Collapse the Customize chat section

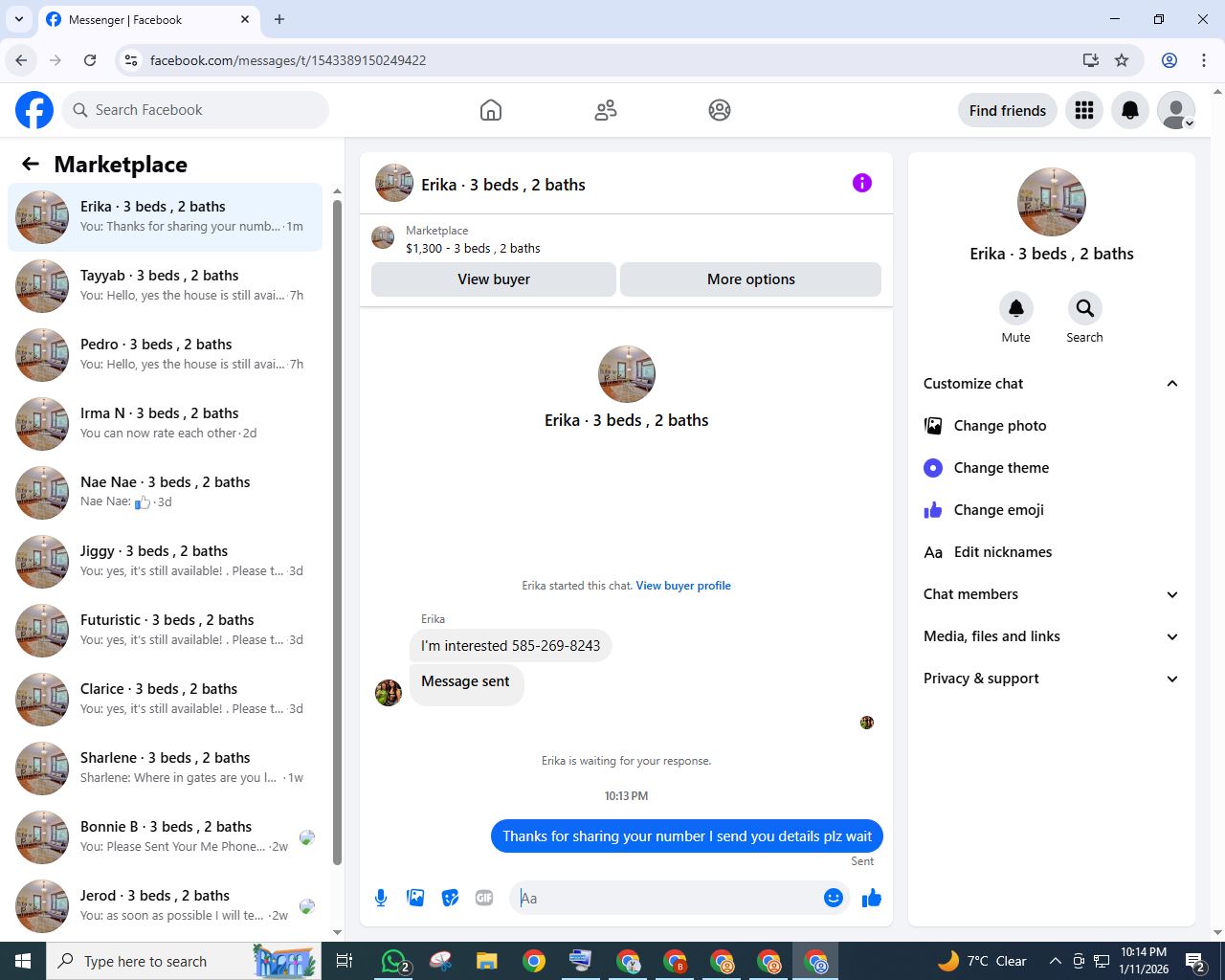(1051, 384)
